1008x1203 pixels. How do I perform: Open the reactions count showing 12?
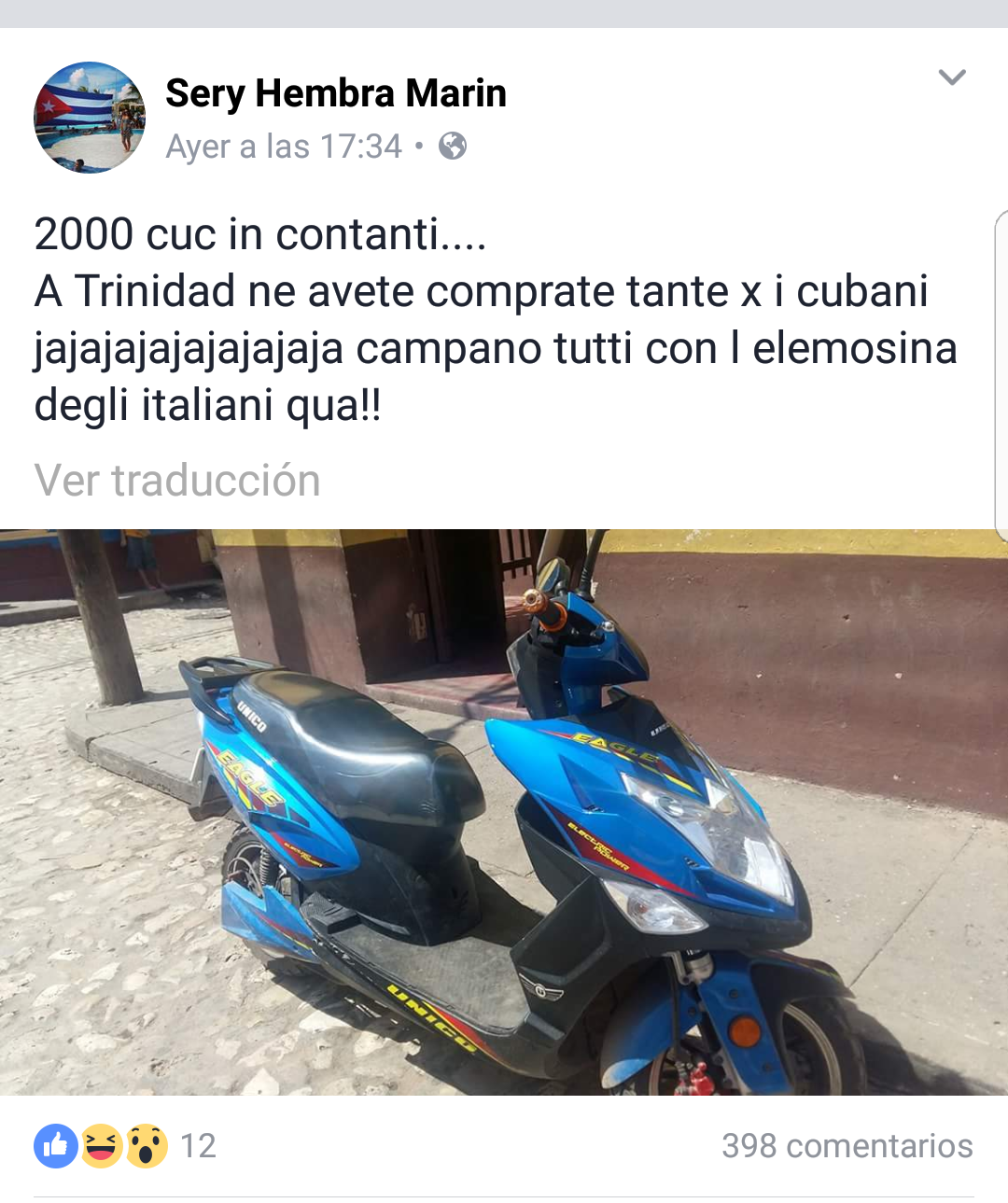tap(198, 1145)
